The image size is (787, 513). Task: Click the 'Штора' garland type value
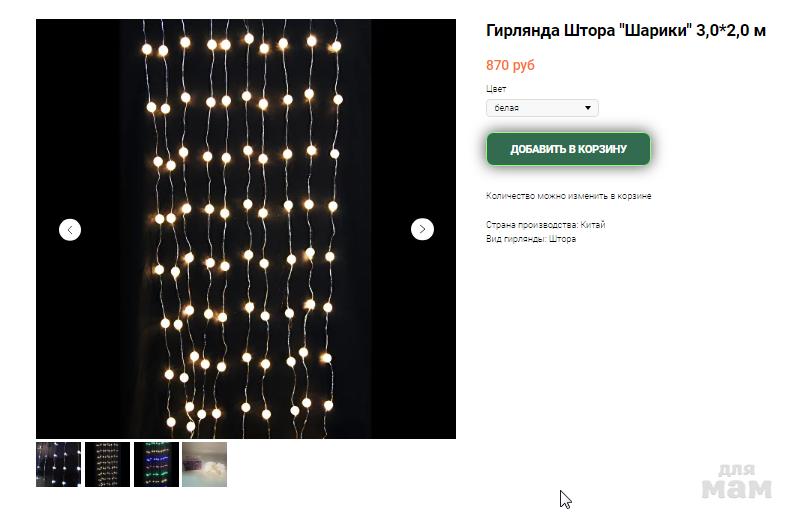coord(562,239)
